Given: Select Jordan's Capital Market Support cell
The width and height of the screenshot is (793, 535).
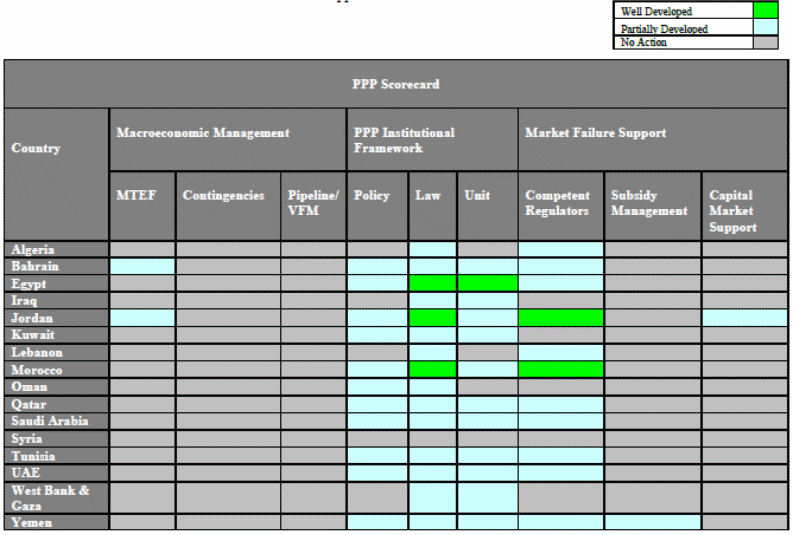Looking at the screenshot, I should click(744, 318).
